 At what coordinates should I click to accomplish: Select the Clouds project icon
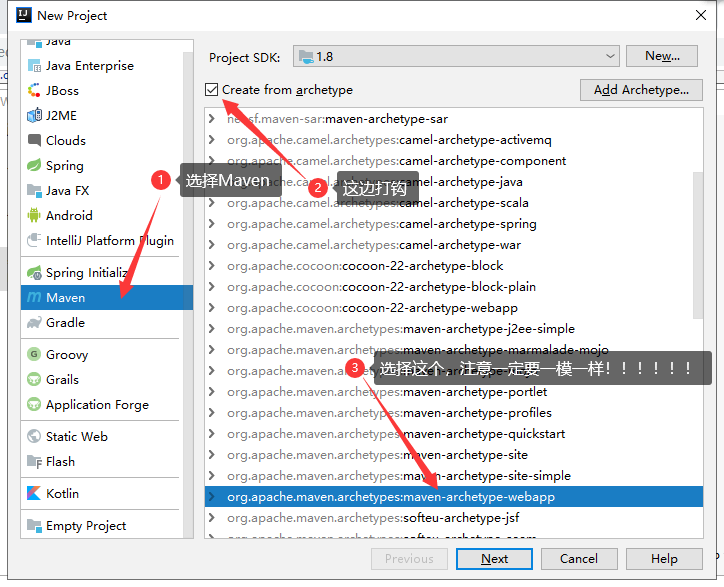click(34, 140)
